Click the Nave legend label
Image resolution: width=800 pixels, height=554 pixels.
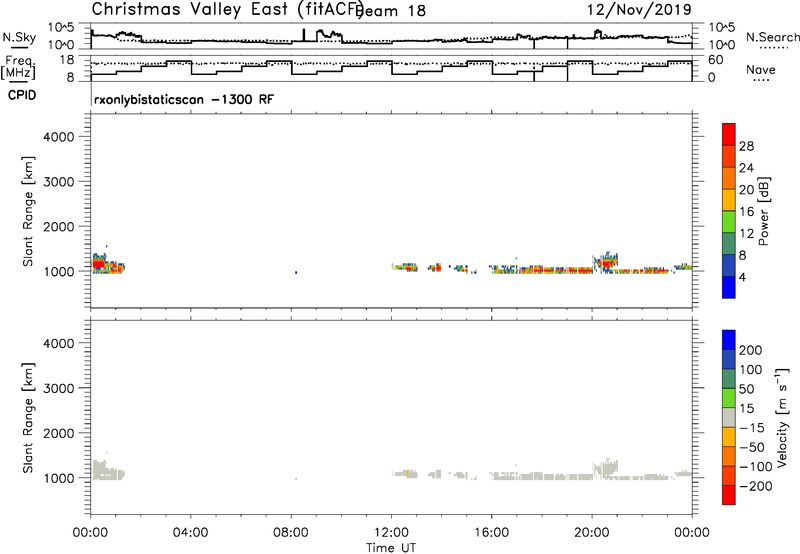(x=761, y=70)
